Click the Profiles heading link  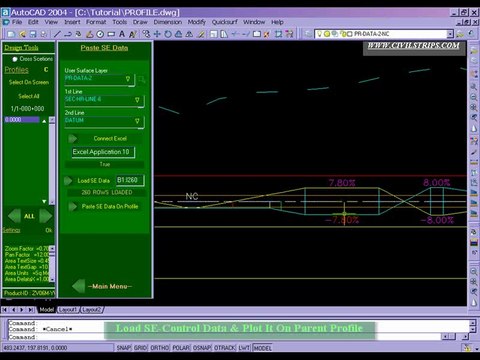point(16,70)
